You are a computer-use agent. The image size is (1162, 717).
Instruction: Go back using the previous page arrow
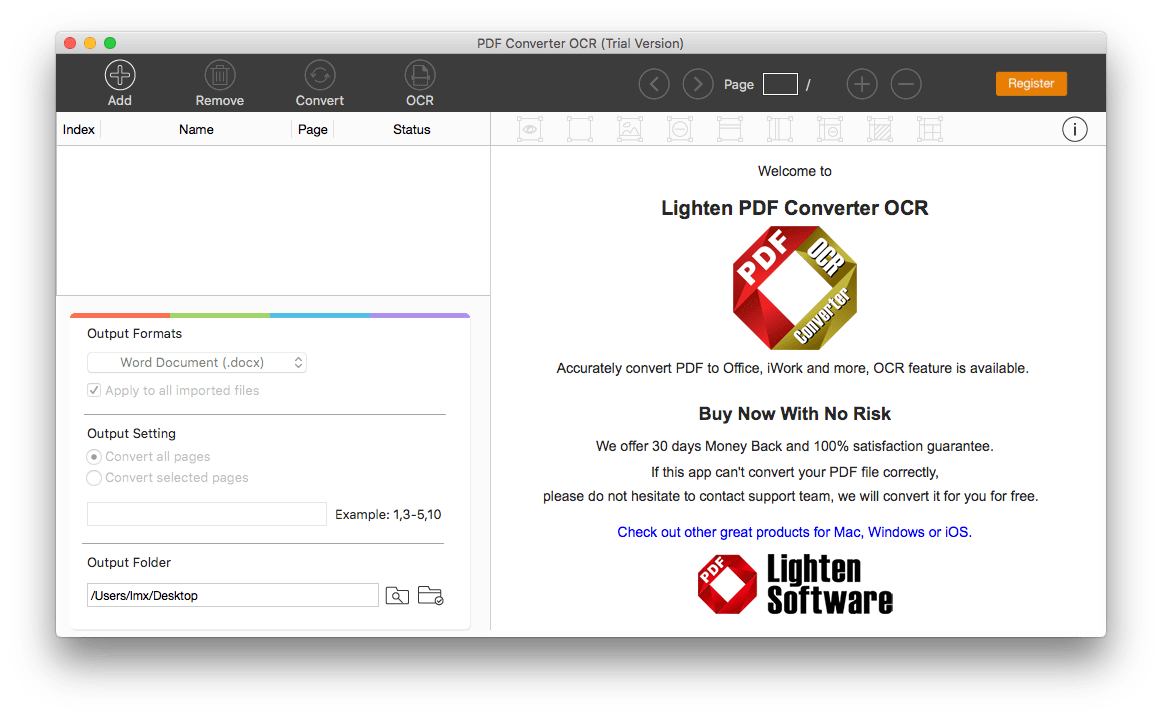click(653, 84)
